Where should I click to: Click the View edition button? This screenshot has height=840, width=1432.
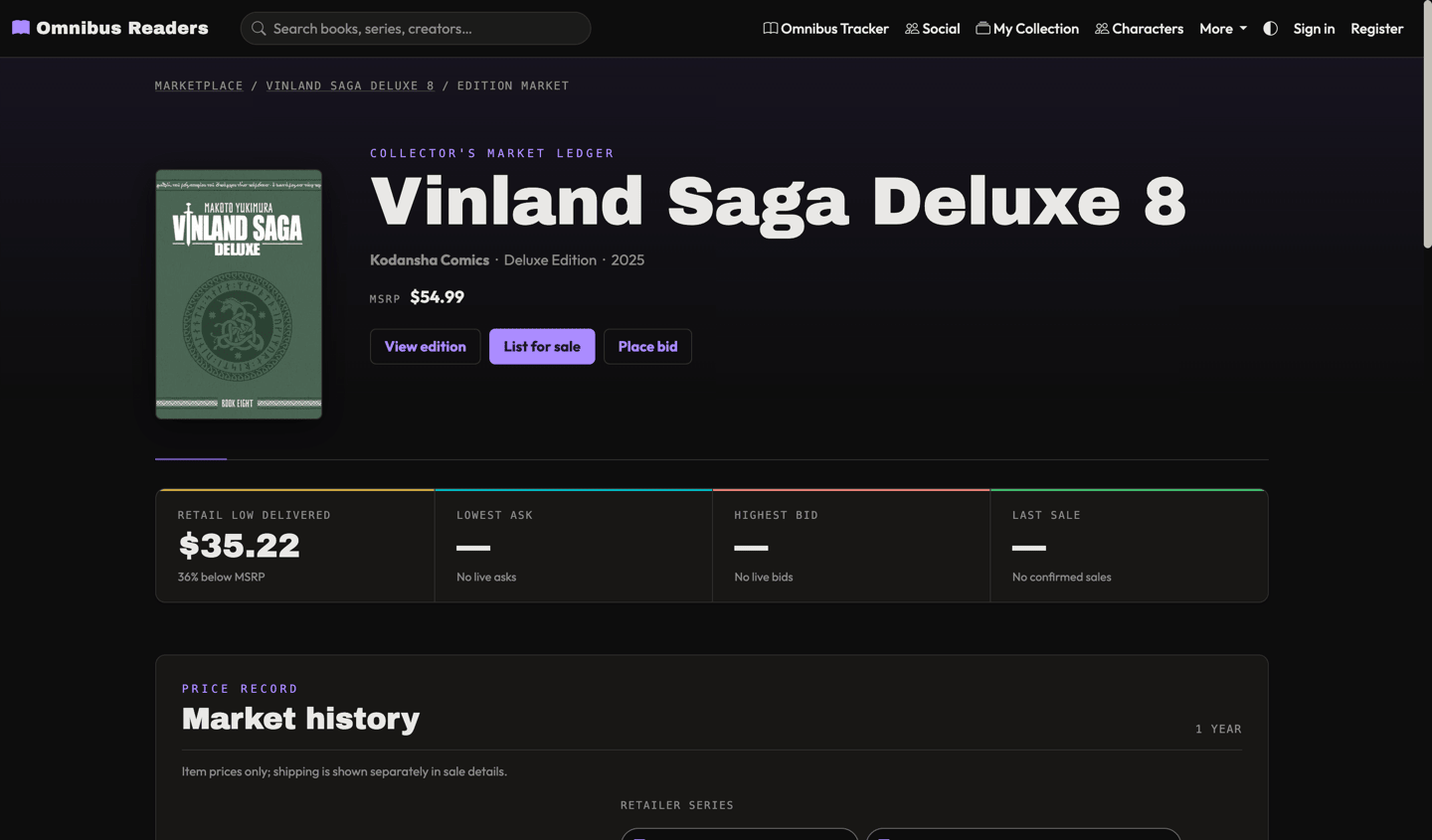(x=426, y=346)
